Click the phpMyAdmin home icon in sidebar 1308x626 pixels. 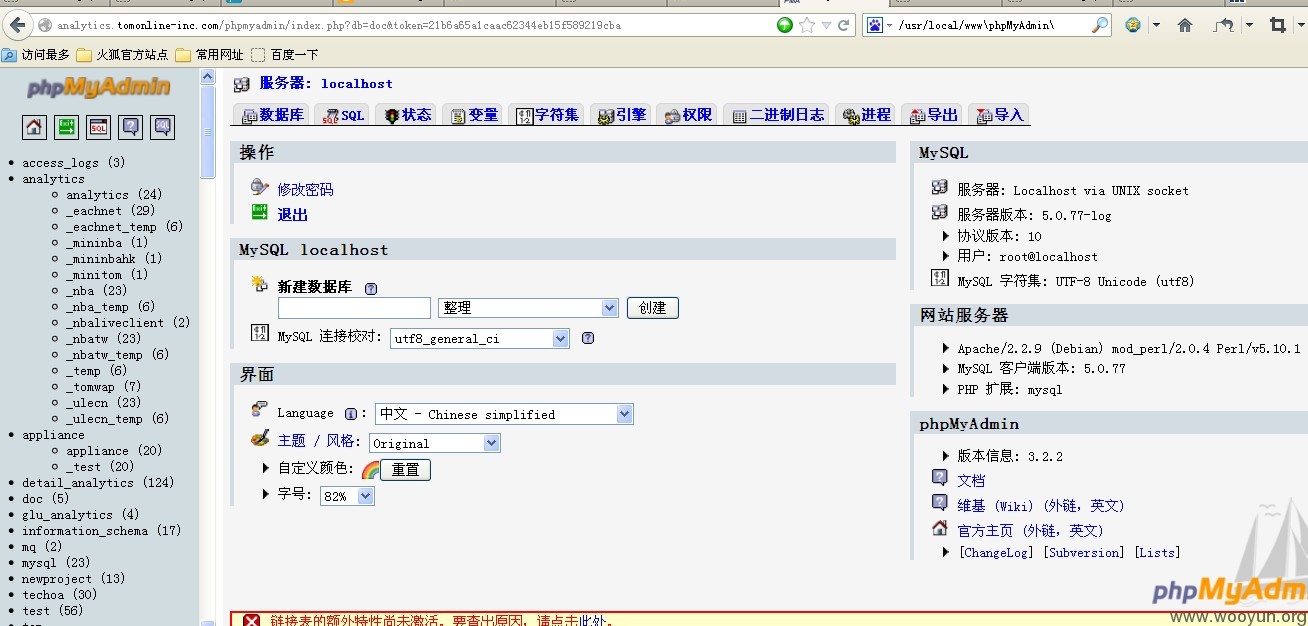[35, 127]
